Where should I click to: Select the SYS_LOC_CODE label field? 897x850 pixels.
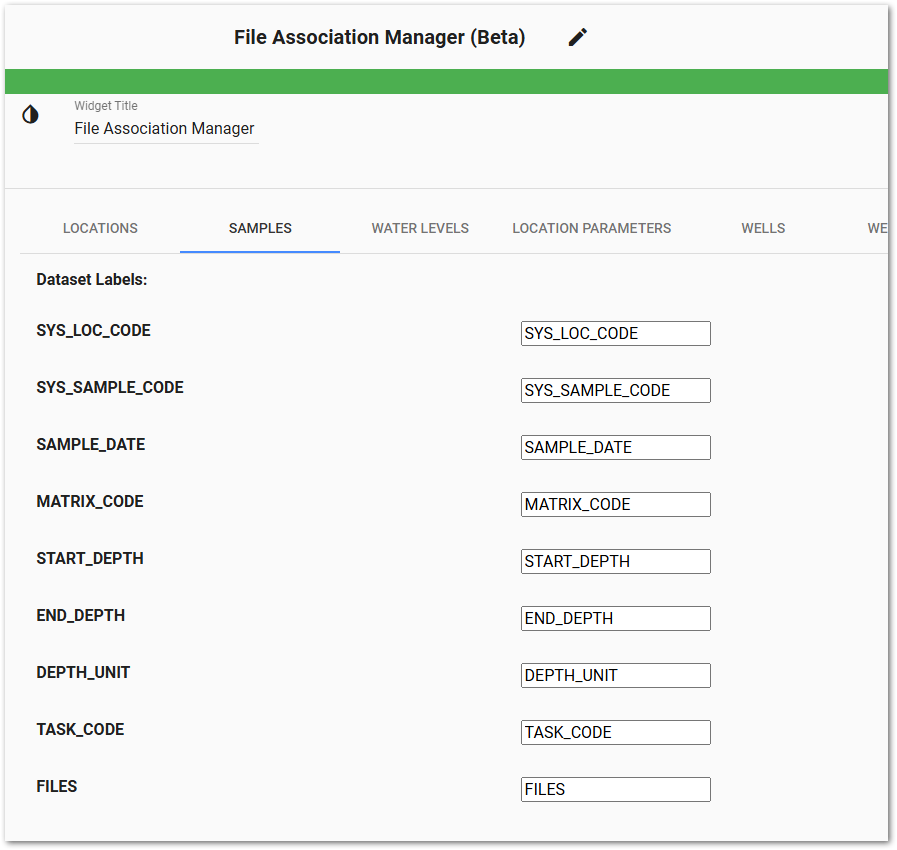pyautogui.click(x=615, y=333)
